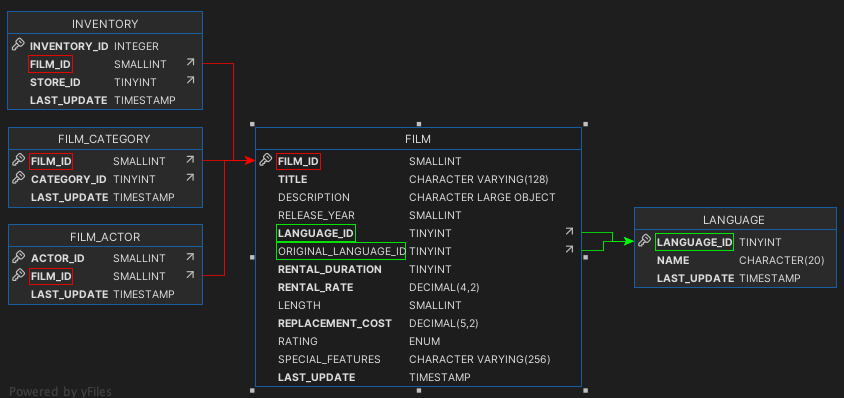844x398 pixels.
Task: Click the foreign key arrow on INVENTORY FILM_ID
Action: (x=190, y=62)
